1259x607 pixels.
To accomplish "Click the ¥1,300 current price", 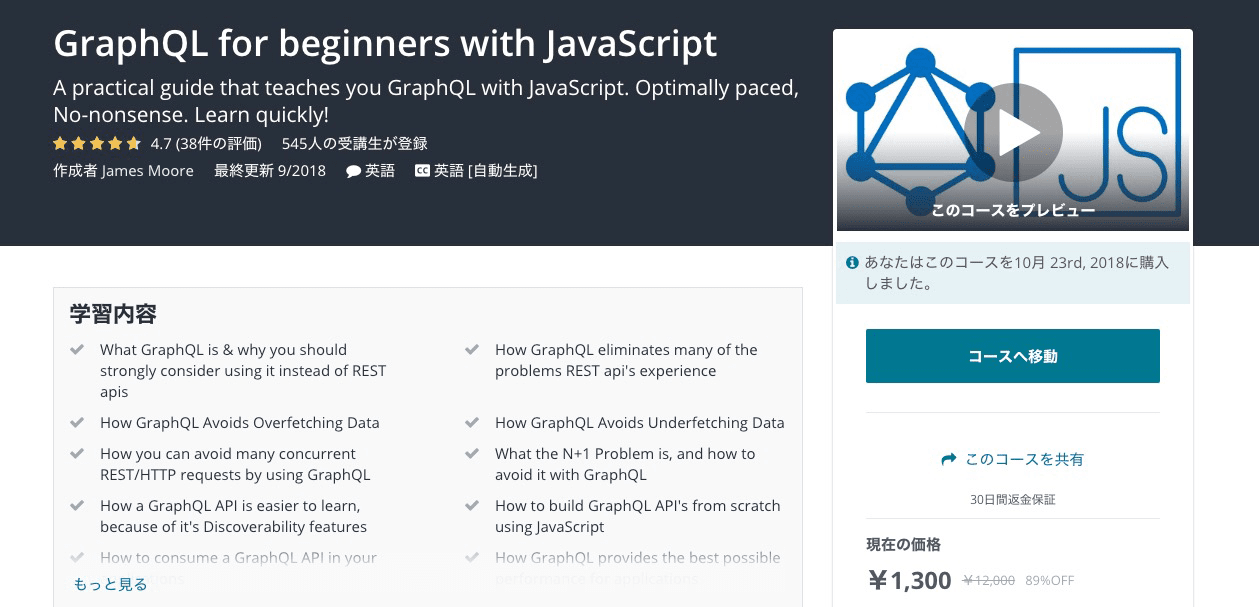I will pyautogui.click(x=909, y=580).
